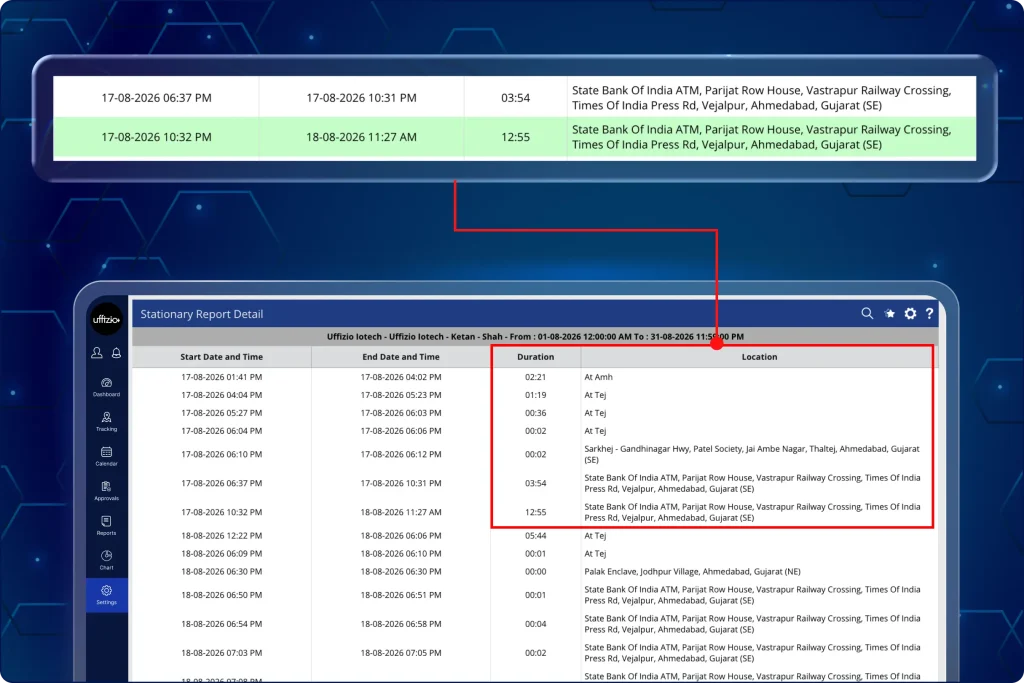
Task: Click duration value 05:44
Action: point(536,535)
